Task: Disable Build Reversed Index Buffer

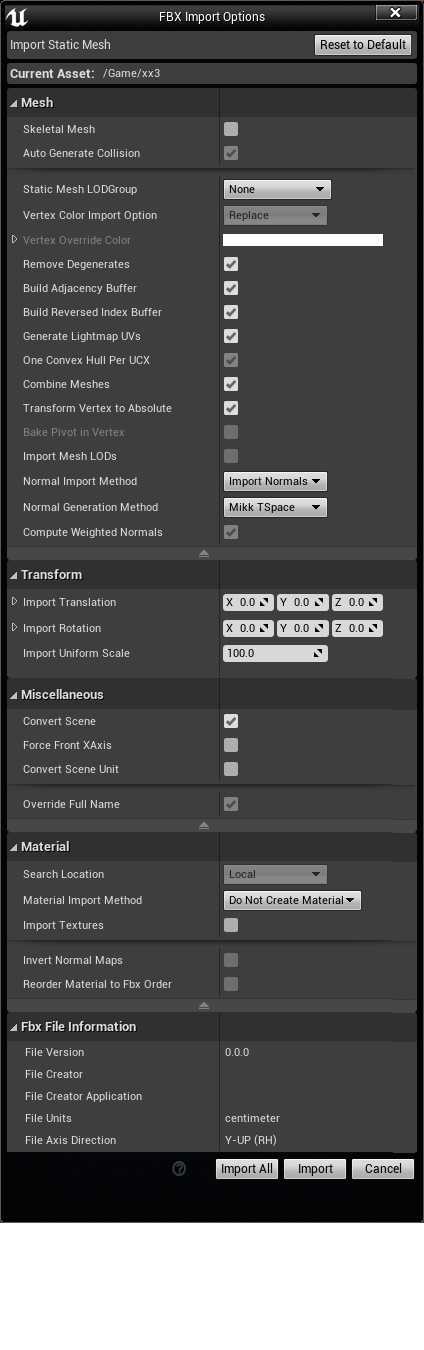Action: pos(231,312)
